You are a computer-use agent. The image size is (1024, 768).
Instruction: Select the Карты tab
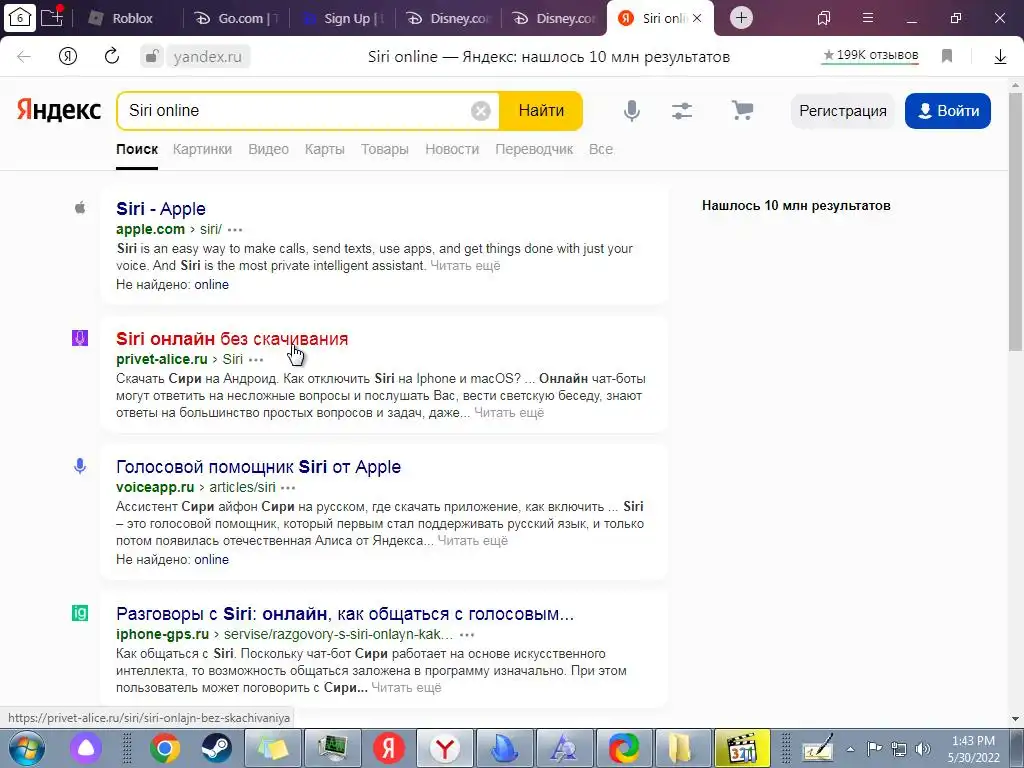pyautogui.click(x=325, y=149)
